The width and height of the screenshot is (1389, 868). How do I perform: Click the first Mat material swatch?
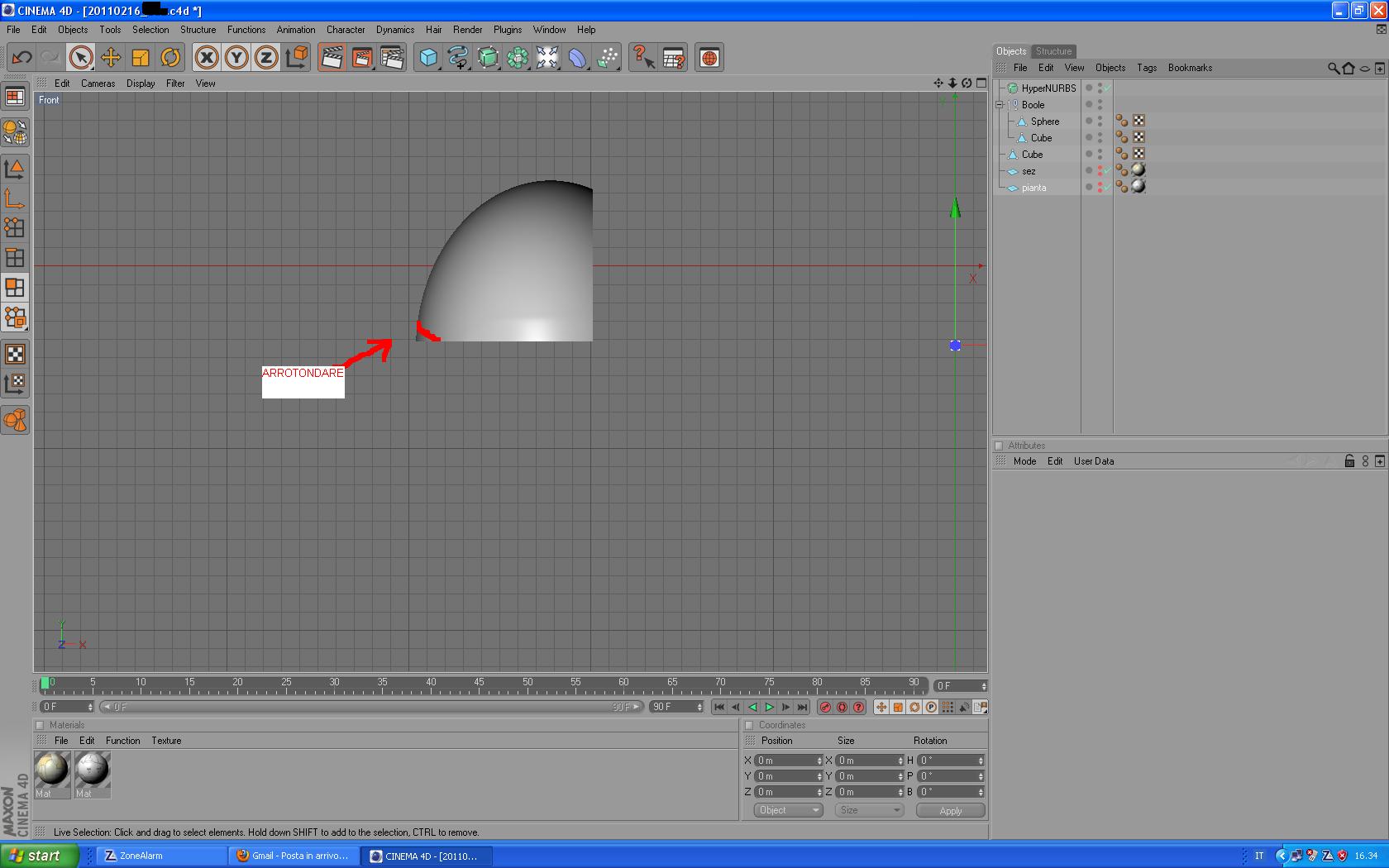tap(52, 775)
